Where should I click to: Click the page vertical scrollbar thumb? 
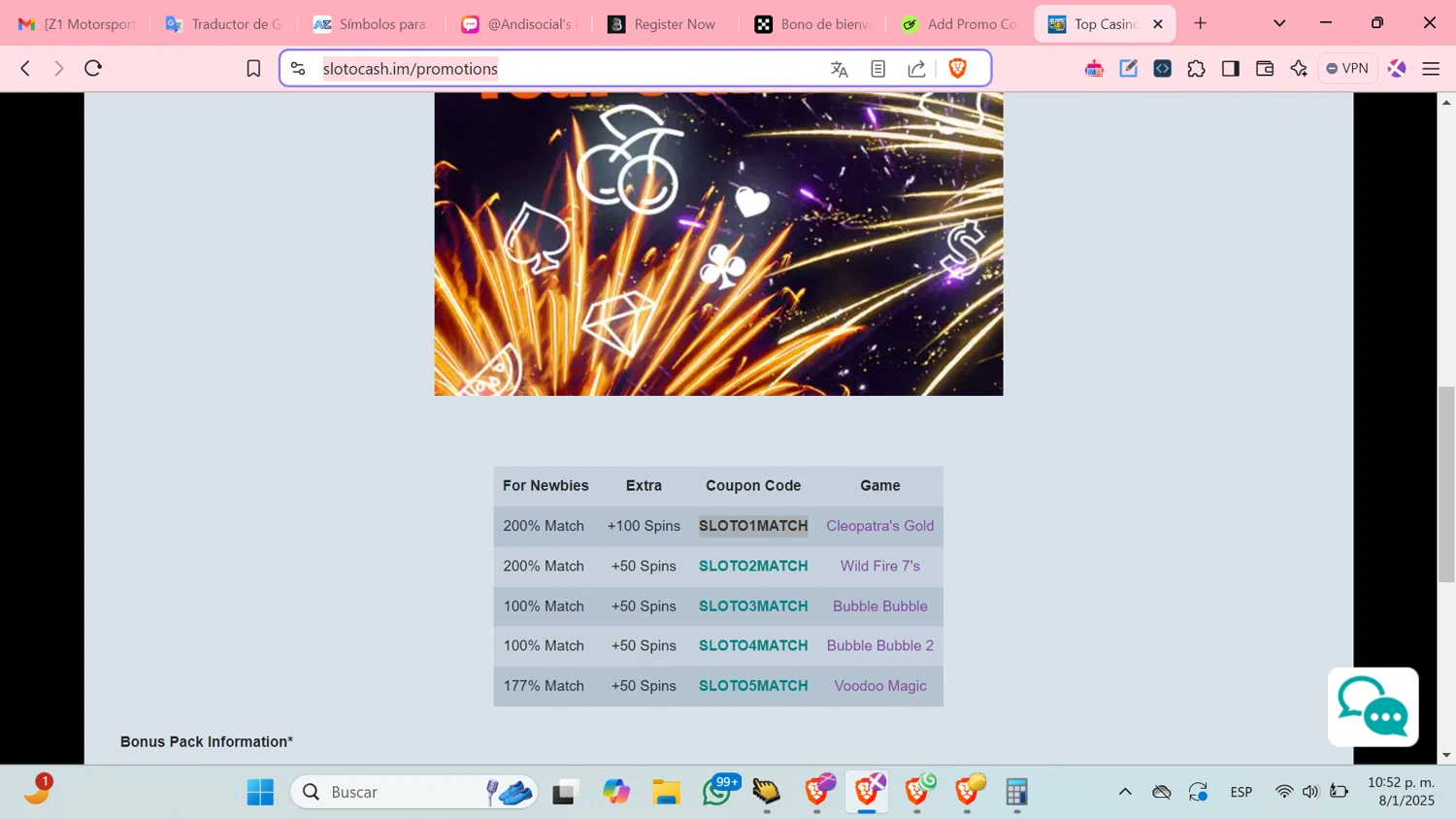point(1446,483)
